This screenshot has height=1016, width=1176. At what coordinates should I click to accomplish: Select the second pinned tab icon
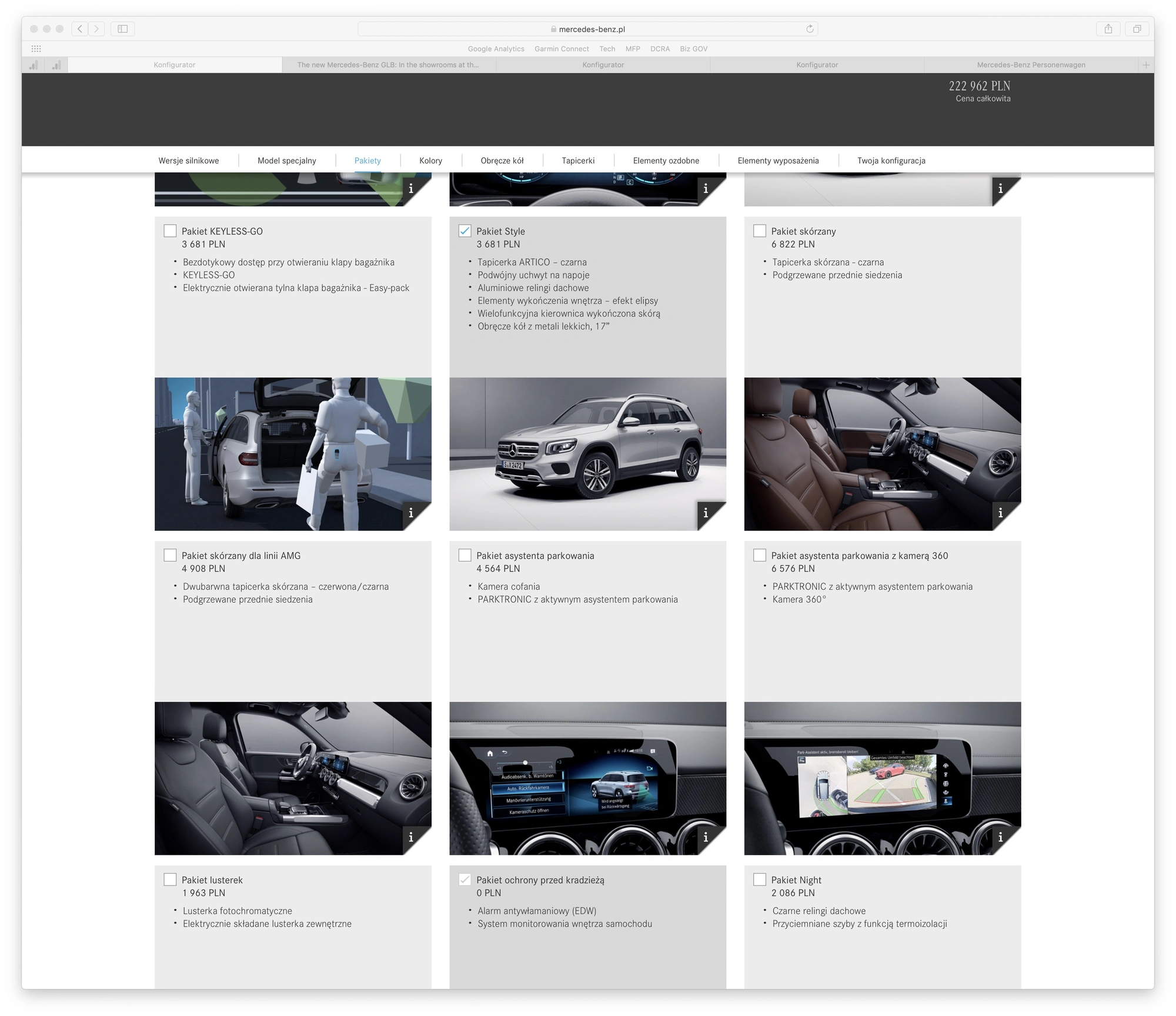pyautogui.click(x=56, y=65)
